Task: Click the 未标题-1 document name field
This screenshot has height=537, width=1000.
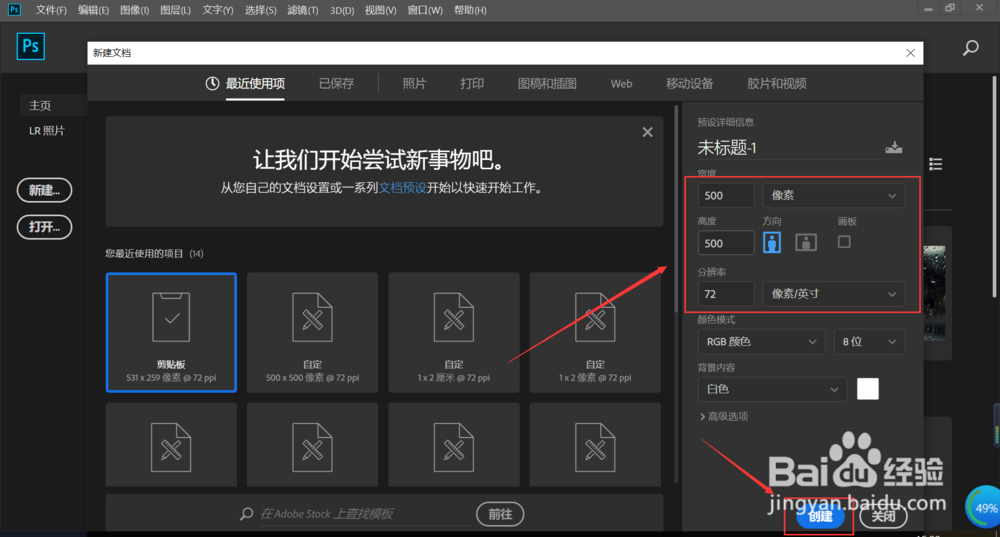Action: pos(788,148)
